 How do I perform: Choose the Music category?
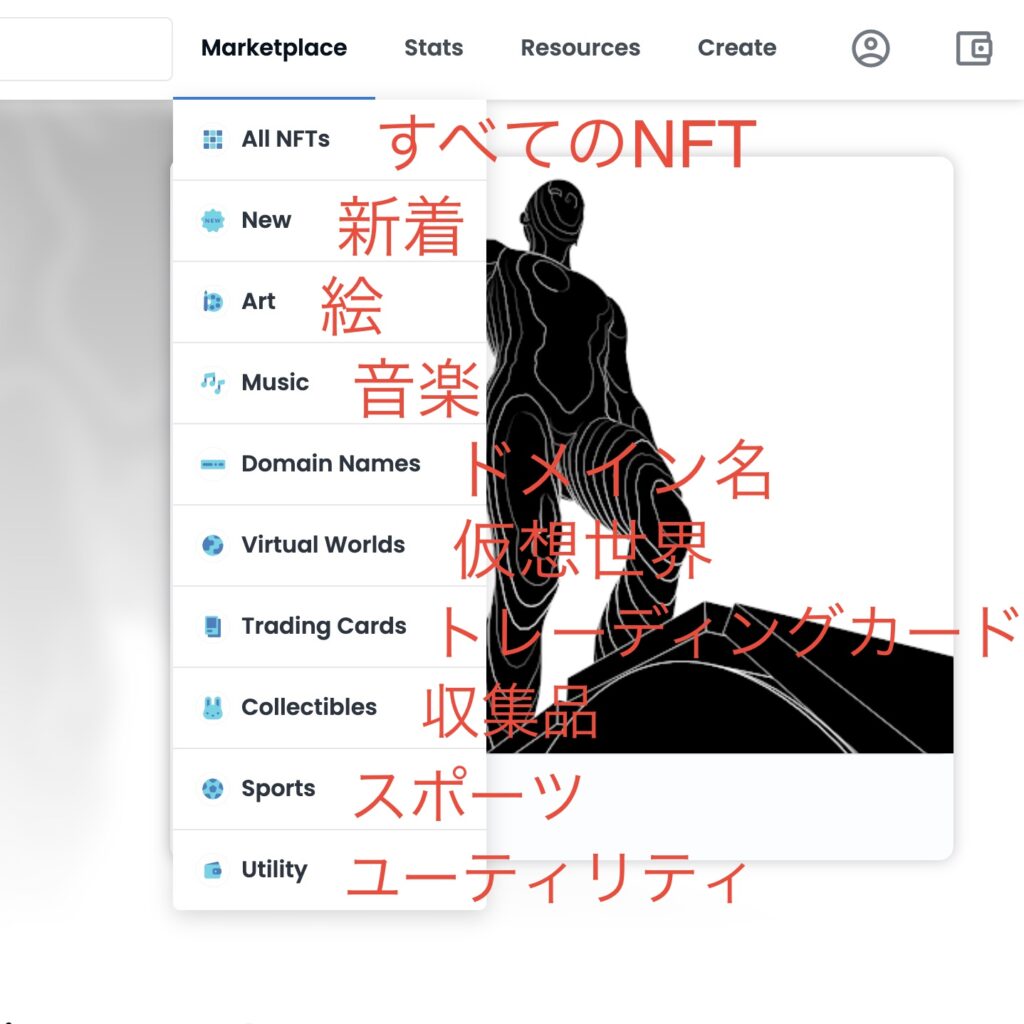point(330,383)
